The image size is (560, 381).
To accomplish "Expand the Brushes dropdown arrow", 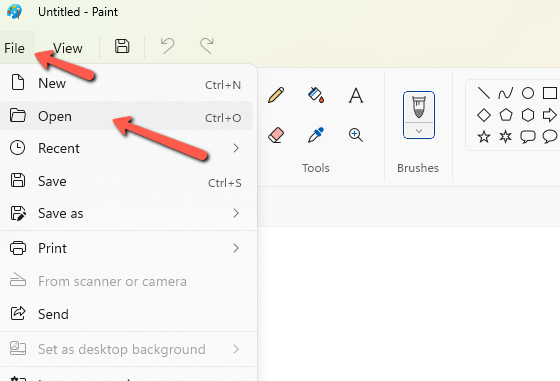I will click(419, 131).
